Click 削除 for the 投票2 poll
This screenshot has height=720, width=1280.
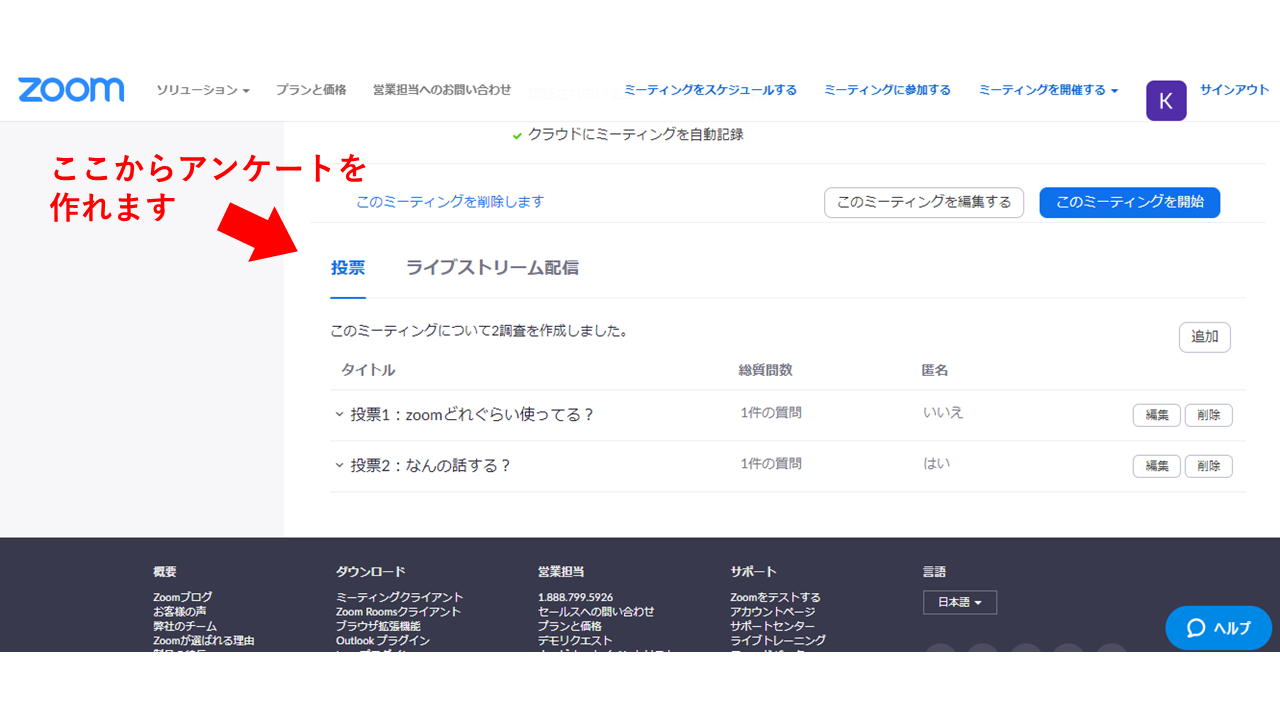click(1209, 466)
